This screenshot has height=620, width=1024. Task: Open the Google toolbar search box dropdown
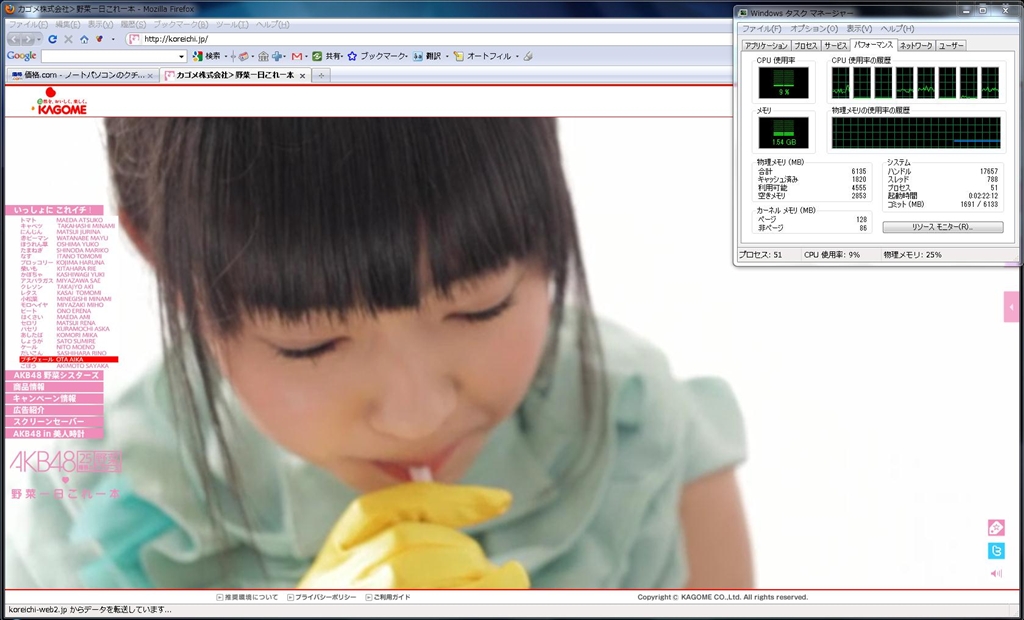(x=182, y=56)
